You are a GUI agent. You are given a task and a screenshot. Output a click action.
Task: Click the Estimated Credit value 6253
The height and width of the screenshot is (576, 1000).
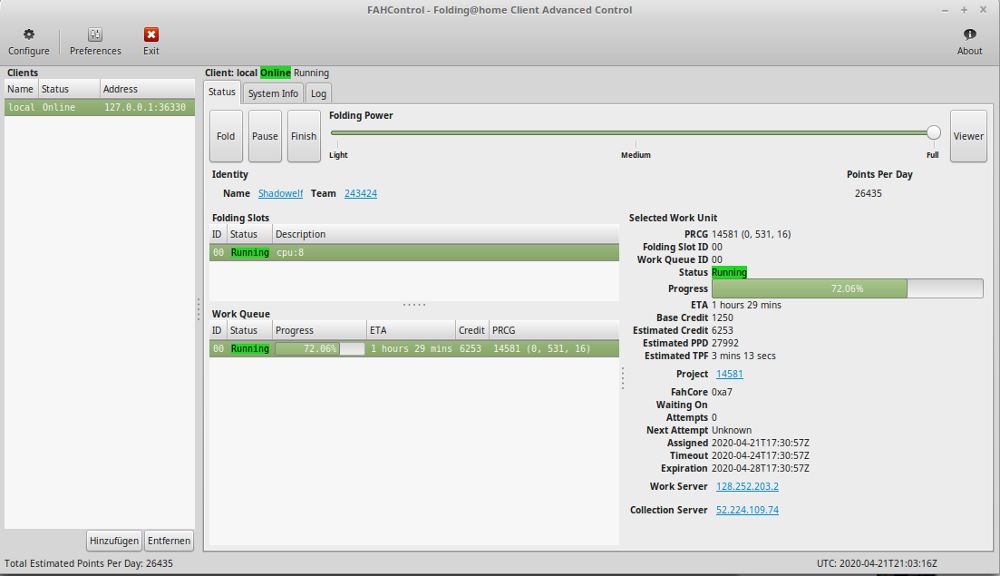click(x=723, y=330)
